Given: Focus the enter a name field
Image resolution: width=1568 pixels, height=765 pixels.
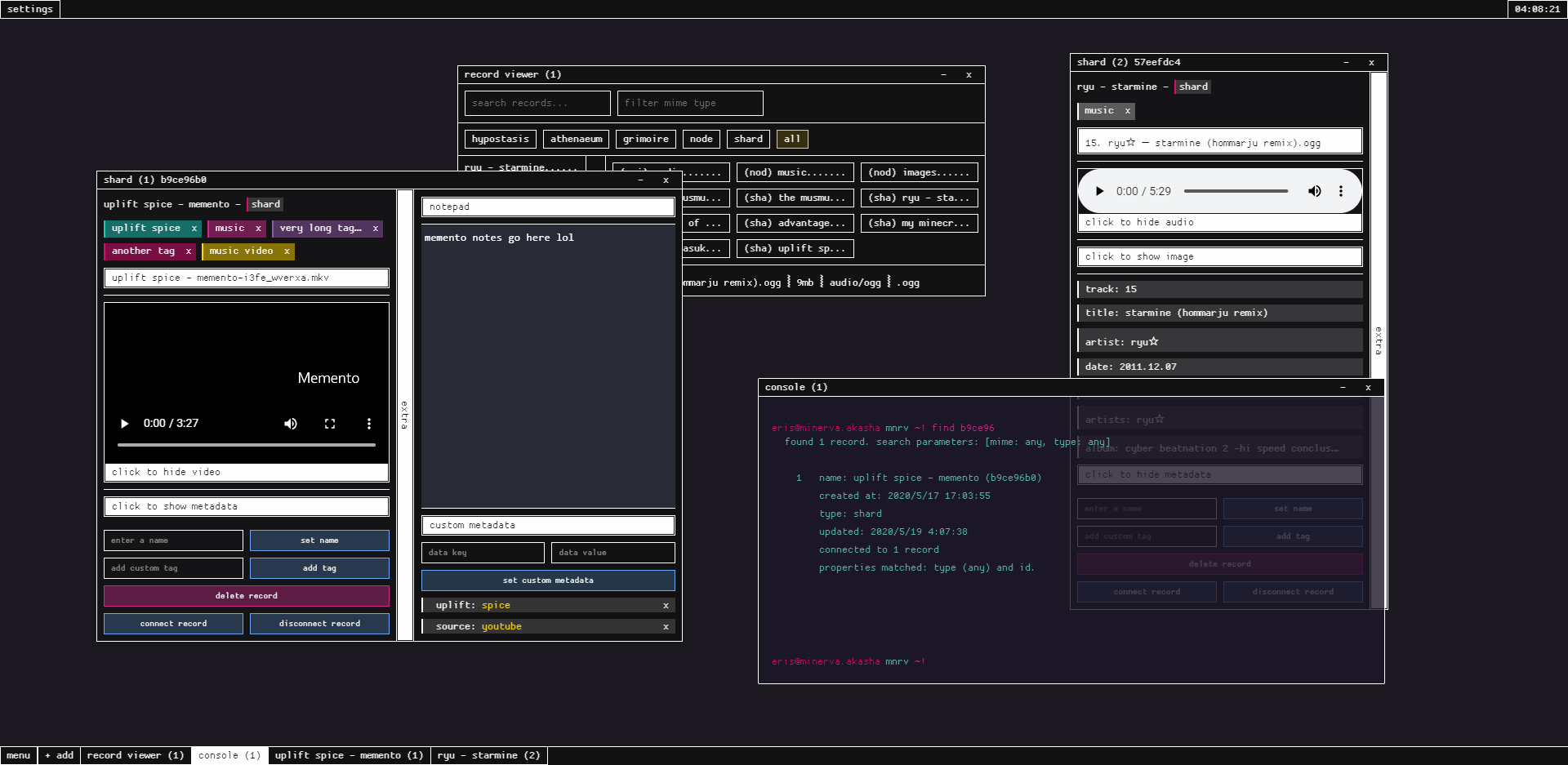Looking at the screenshot, I should coord(173,540).
